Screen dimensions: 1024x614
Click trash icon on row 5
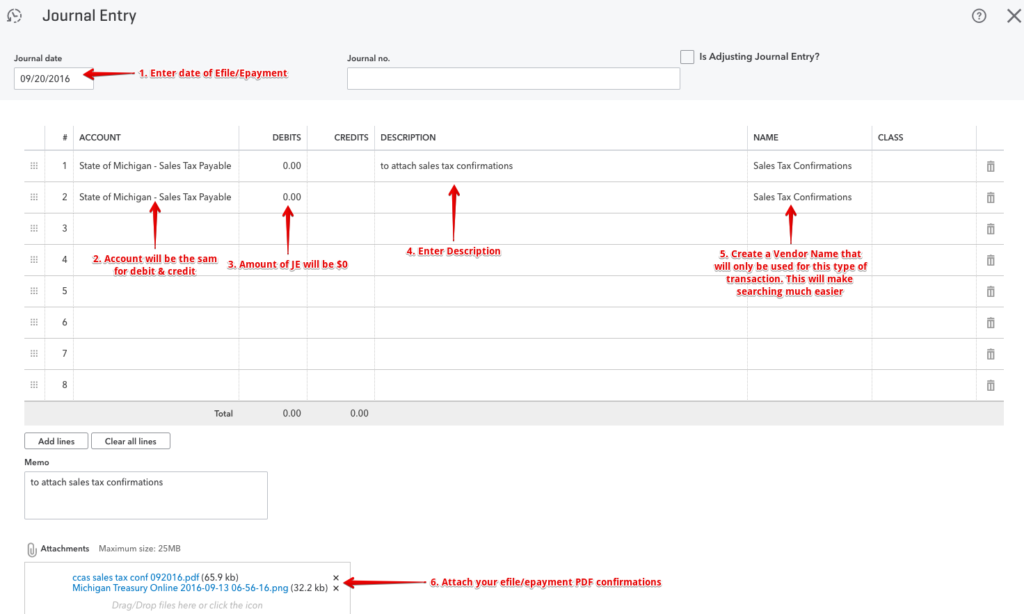tap(990, 292)
